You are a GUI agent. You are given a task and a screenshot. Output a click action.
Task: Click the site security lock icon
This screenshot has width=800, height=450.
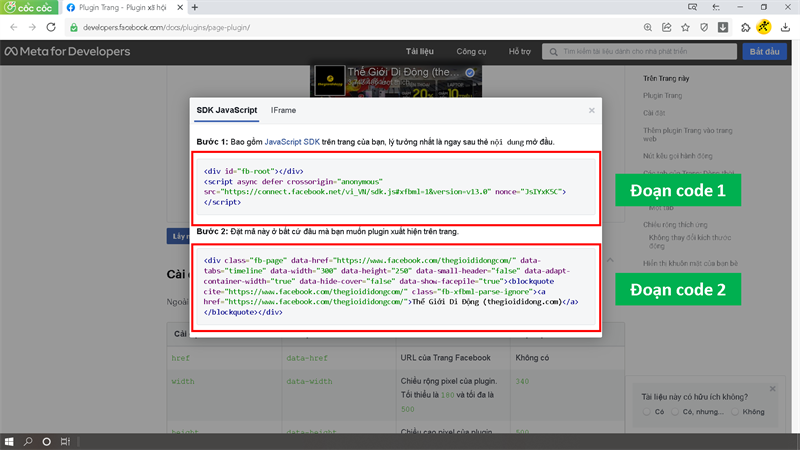tap(74, 28)
